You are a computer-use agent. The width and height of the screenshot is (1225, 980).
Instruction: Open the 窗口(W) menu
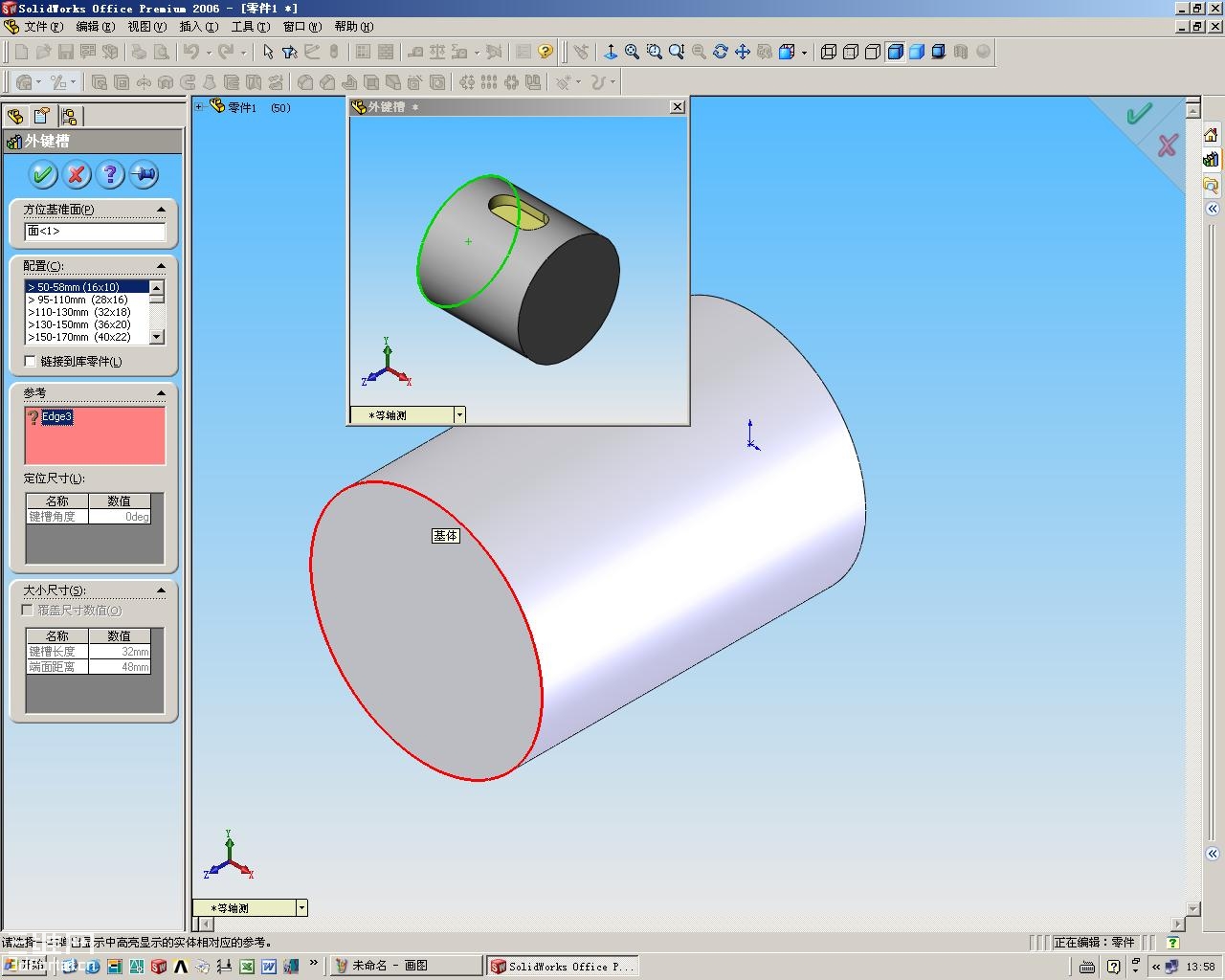[x=301, y=27]
